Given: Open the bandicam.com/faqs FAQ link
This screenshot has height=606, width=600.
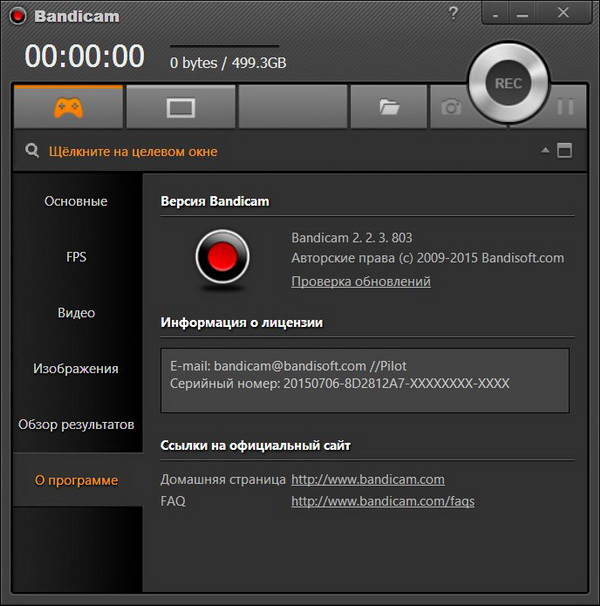Looking at the screenshot, I should (x=382, y=501).
